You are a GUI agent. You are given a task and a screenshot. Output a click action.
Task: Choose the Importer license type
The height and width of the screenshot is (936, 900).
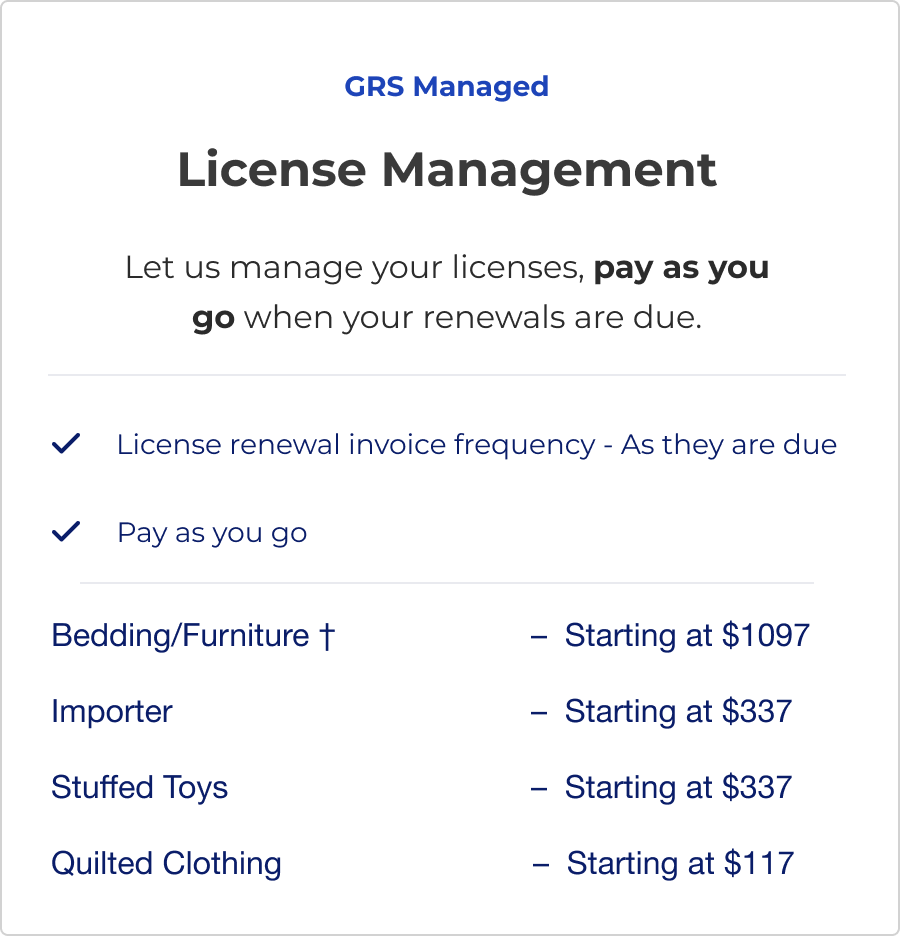[112, 712]
